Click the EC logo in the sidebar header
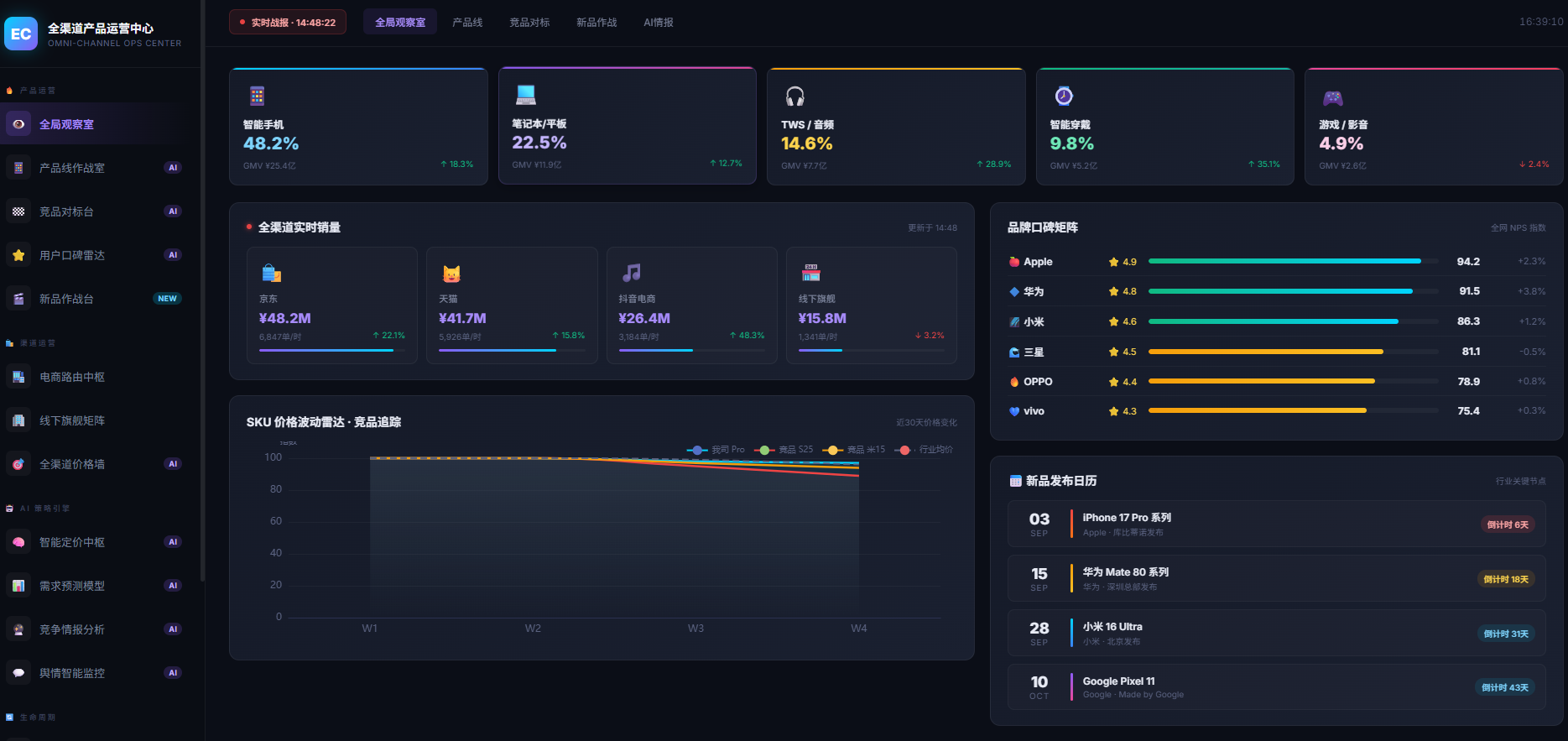The height and width of the screenshot is (741, 1568). tap(21, 34)
